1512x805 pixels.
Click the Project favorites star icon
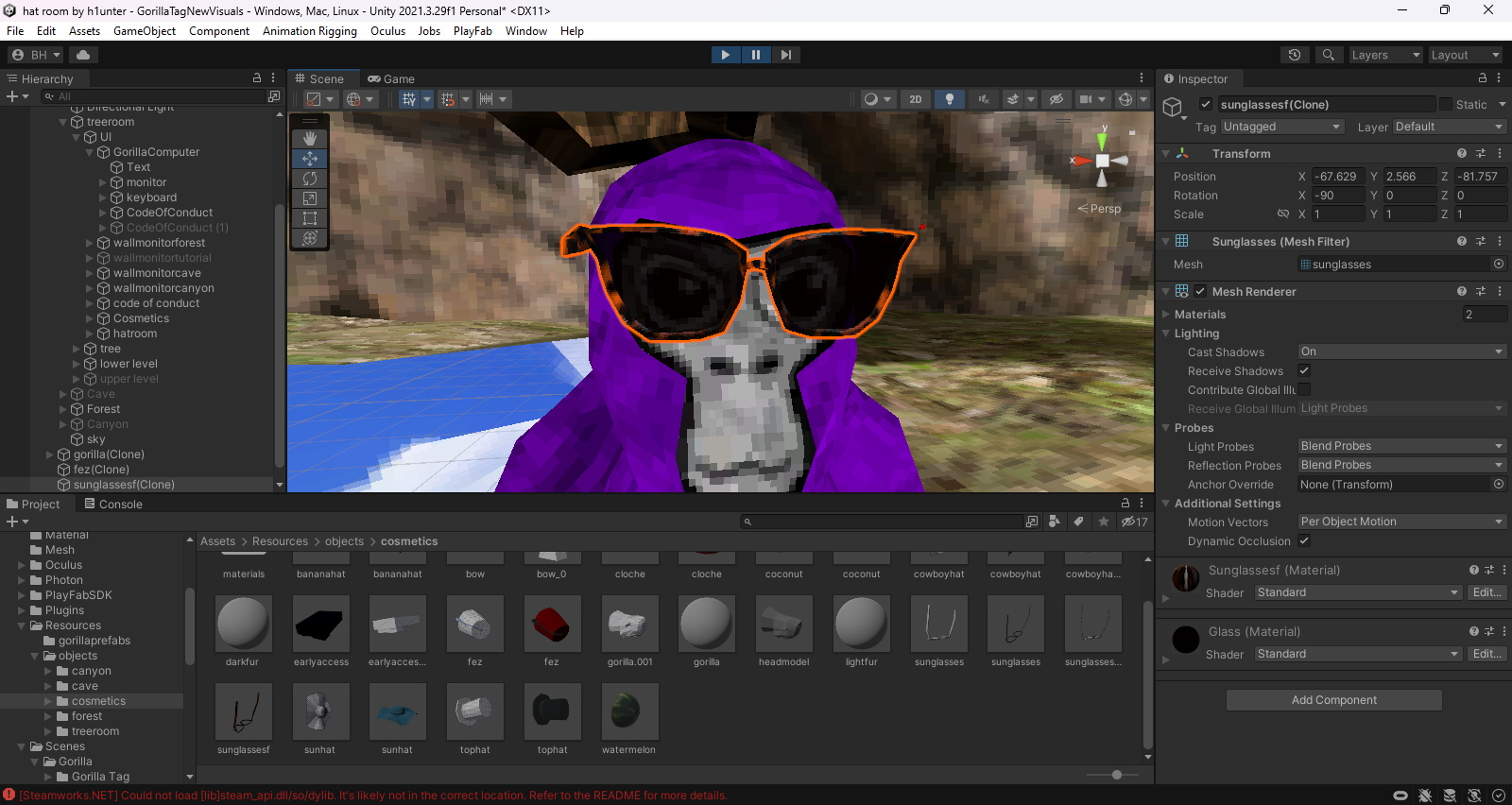tap(1103, 522)
